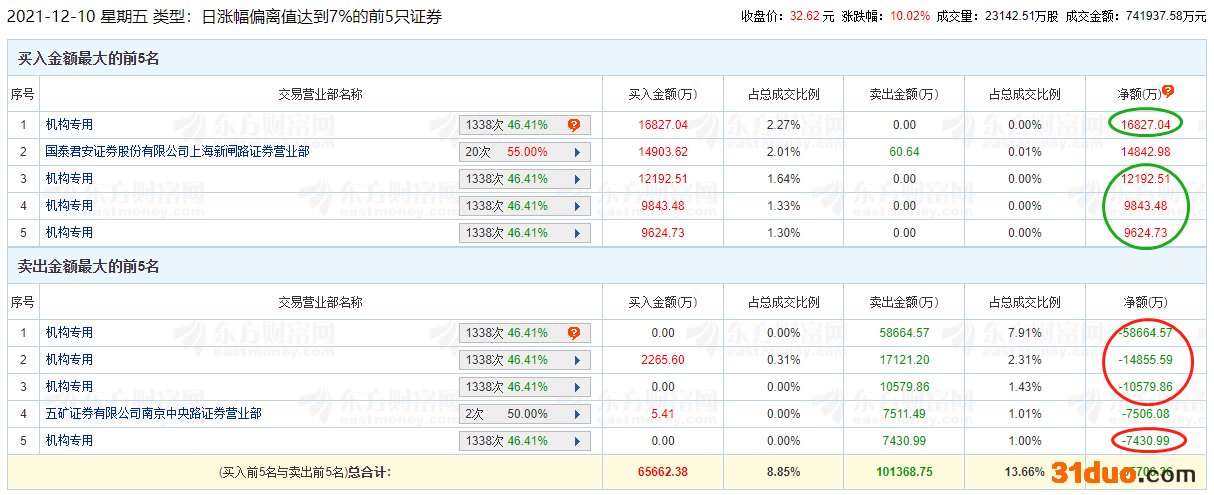Expand arrow in buy table row 3
1214x495 pixels.
tap(577, 179)
